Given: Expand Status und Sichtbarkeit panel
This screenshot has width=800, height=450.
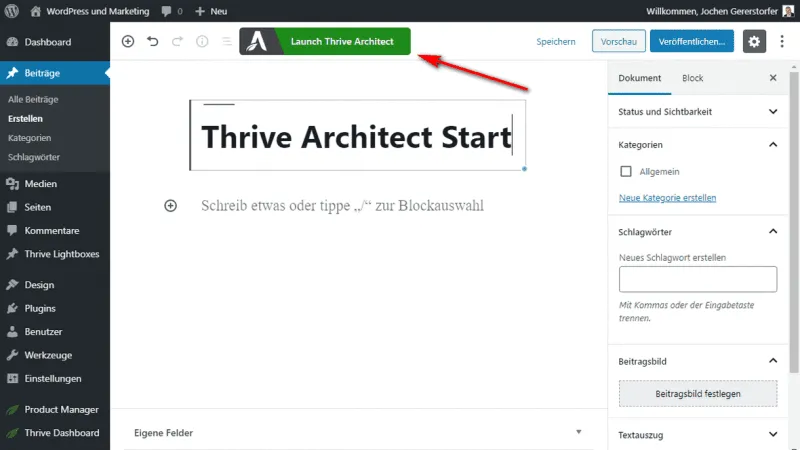Looking at the screenshot, I should click(697, 112).
